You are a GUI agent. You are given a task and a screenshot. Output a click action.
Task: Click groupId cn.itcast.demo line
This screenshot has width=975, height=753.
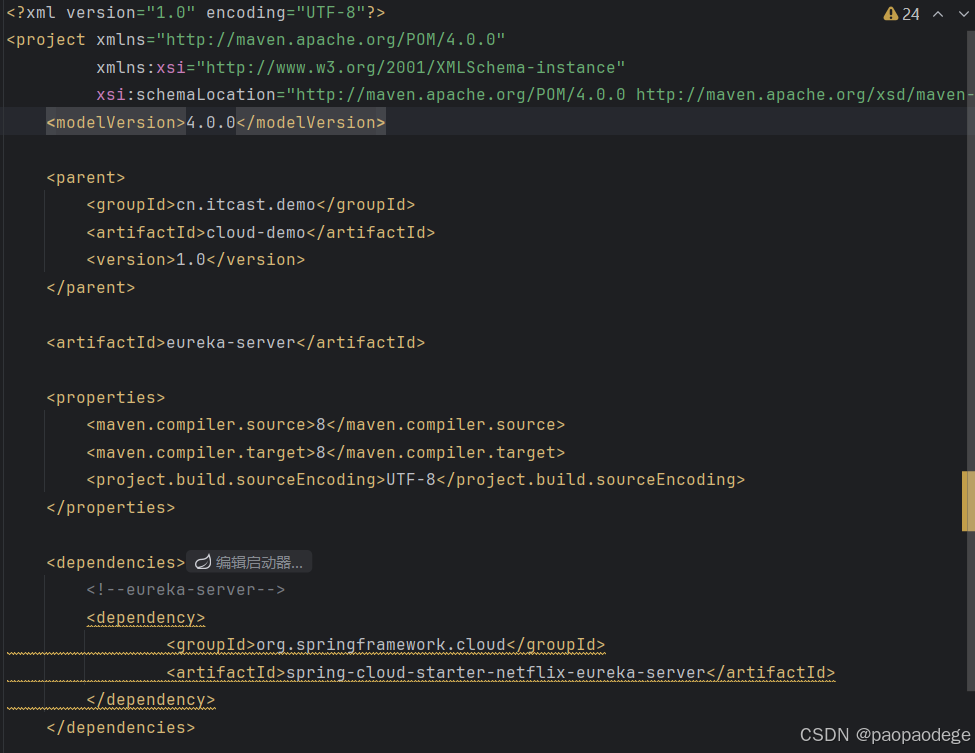[251, 205]
